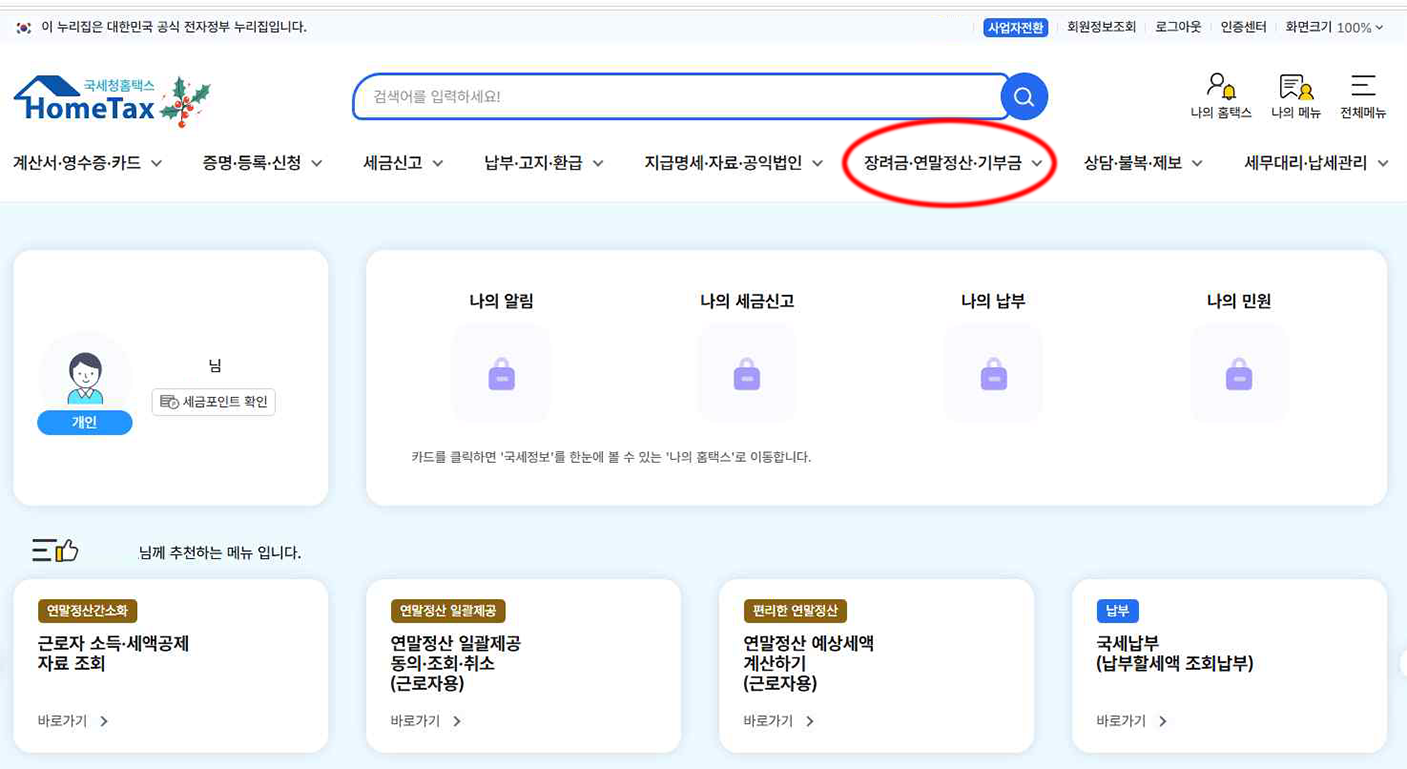The width and height of the screenshot is (1407, 769).
Task: Open 나의 홈택스 icon
Action: [1220, 96]
